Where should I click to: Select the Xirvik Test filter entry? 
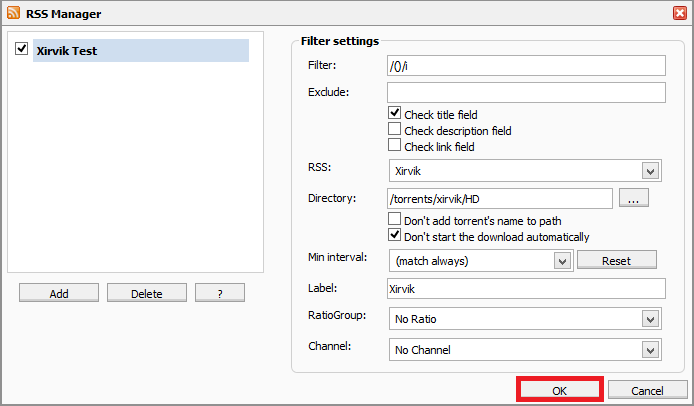pos(140,51)
